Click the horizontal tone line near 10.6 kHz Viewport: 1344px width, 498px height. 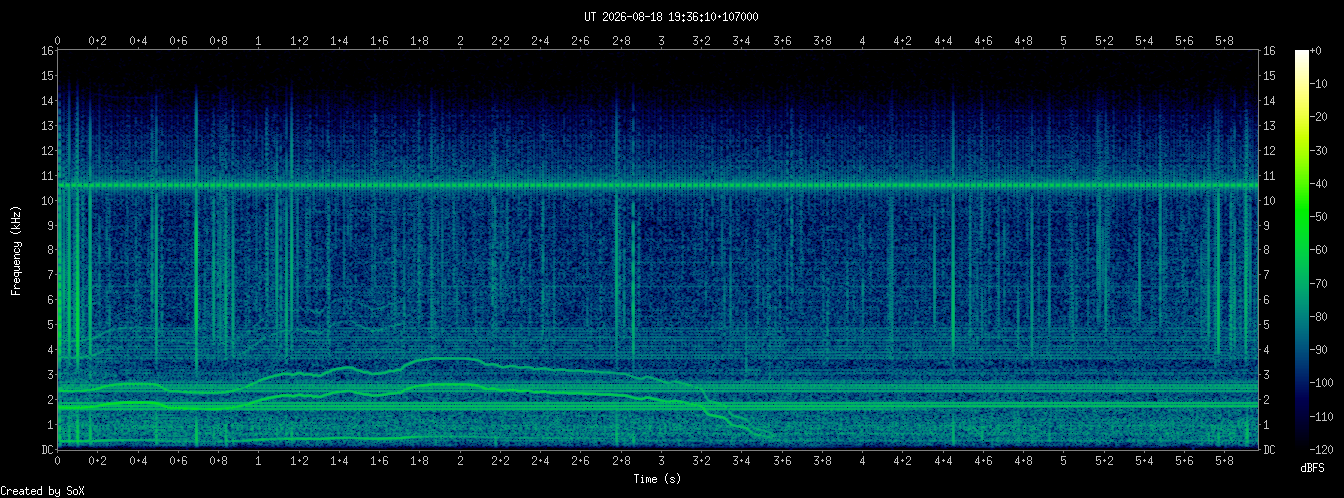[658, 185]
